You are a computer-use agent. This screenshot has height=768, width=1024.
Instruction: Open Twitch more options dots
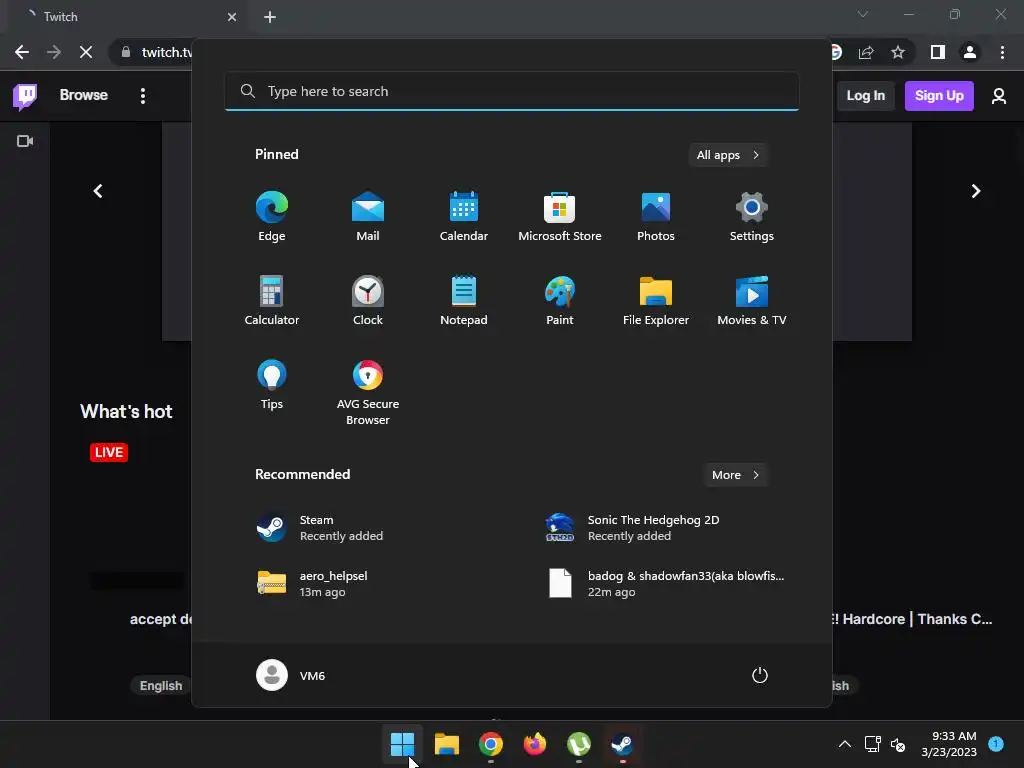pyautogui.click(x=142, y=96)
